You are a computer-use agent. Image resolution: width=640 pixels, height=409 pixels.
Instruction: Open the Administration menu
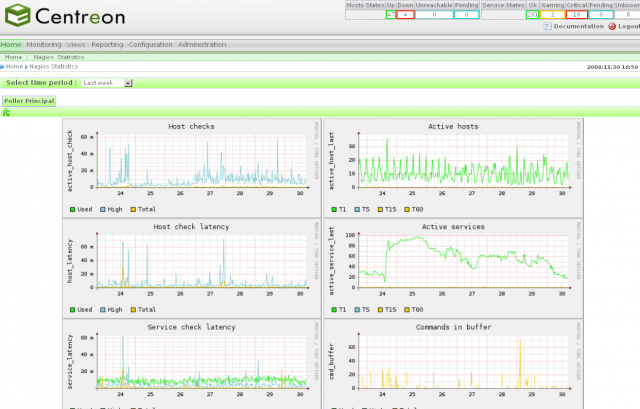coord(202,45)
